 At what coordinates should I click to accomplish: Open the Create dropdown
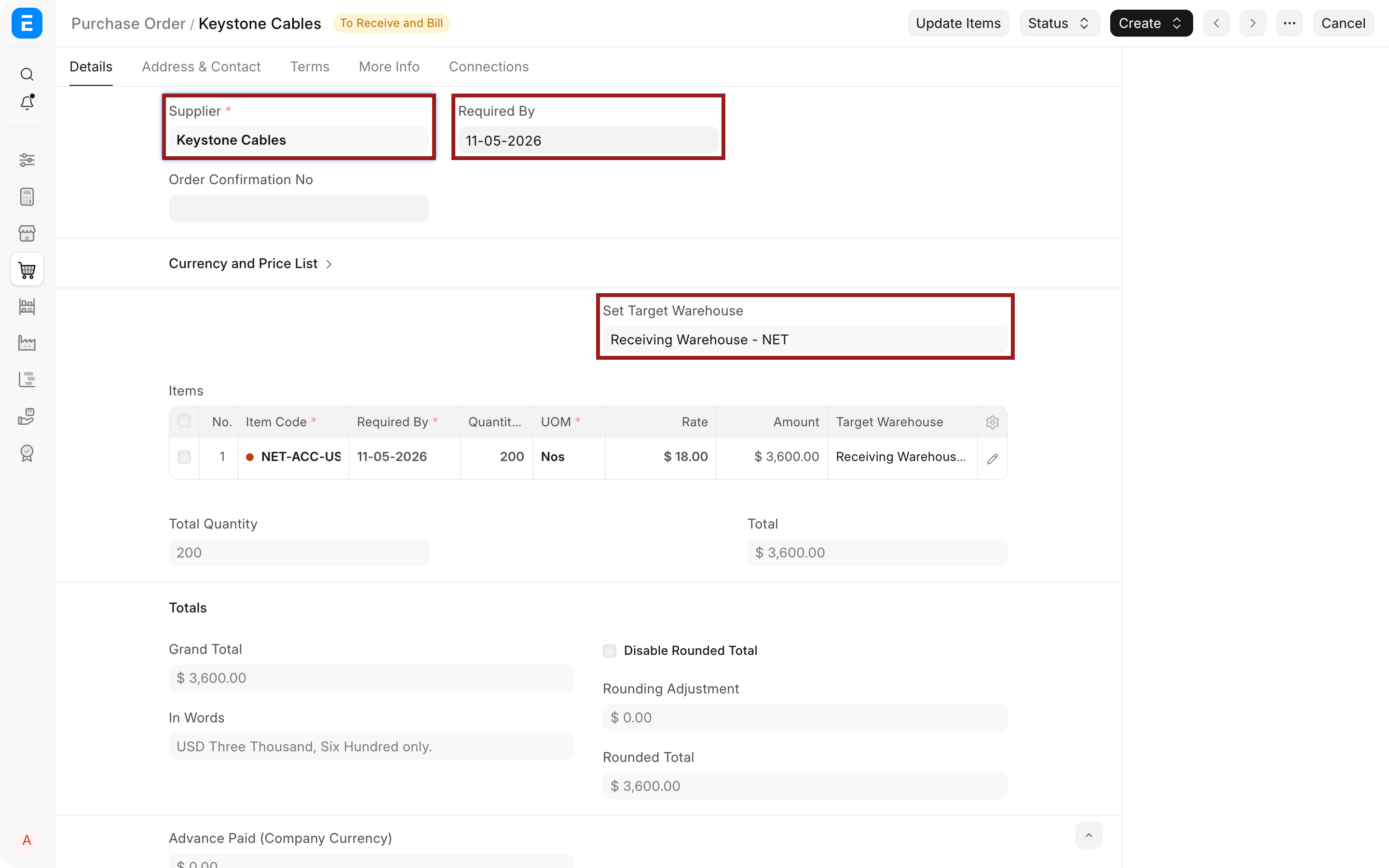(x=1151, y=24)
